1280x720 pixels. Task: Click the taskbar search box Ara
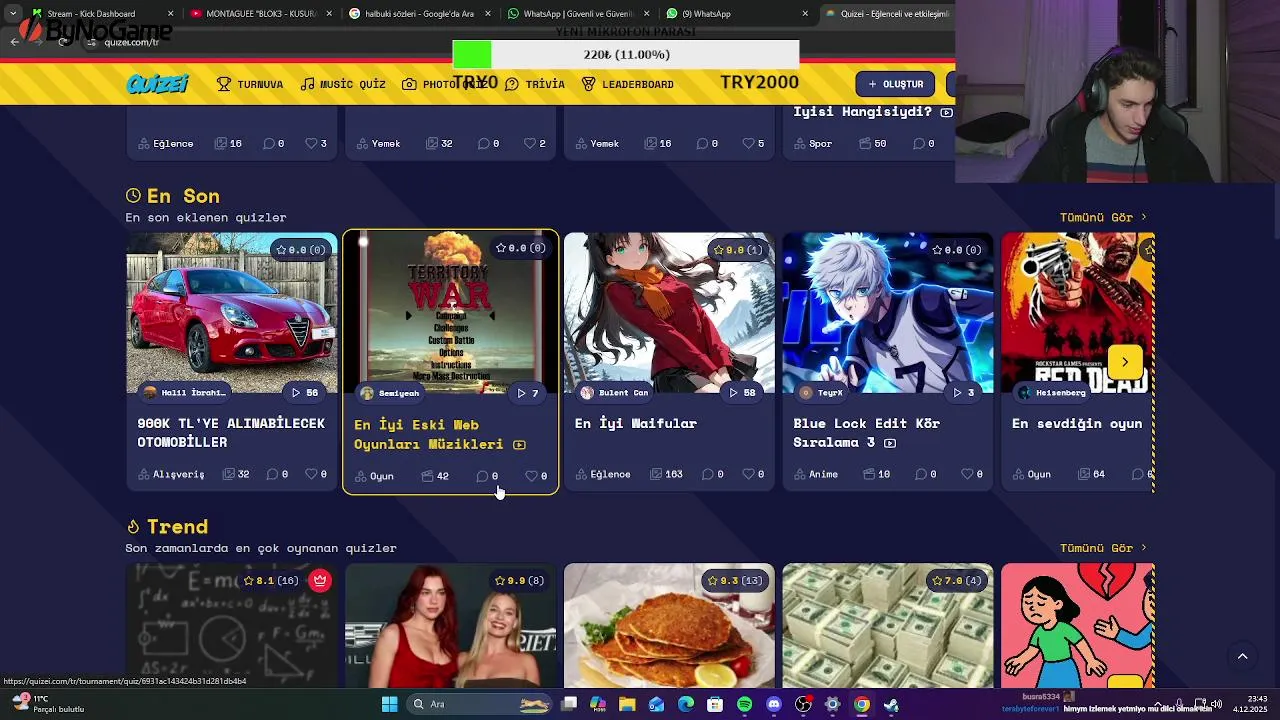(x=481, y=704)
